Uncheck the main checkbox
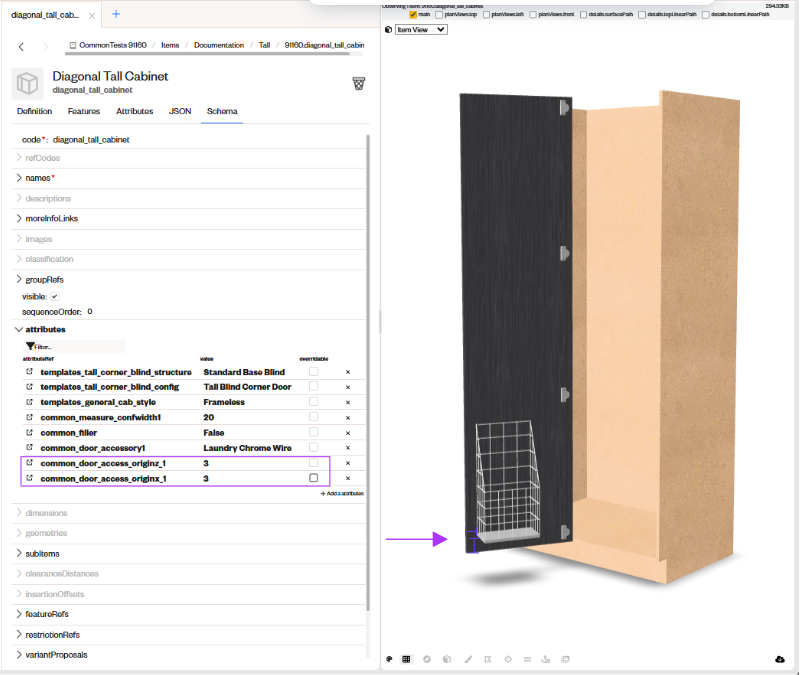Viewport: 801px width, 675px height. pyautogui.click(x=413, y=14)
